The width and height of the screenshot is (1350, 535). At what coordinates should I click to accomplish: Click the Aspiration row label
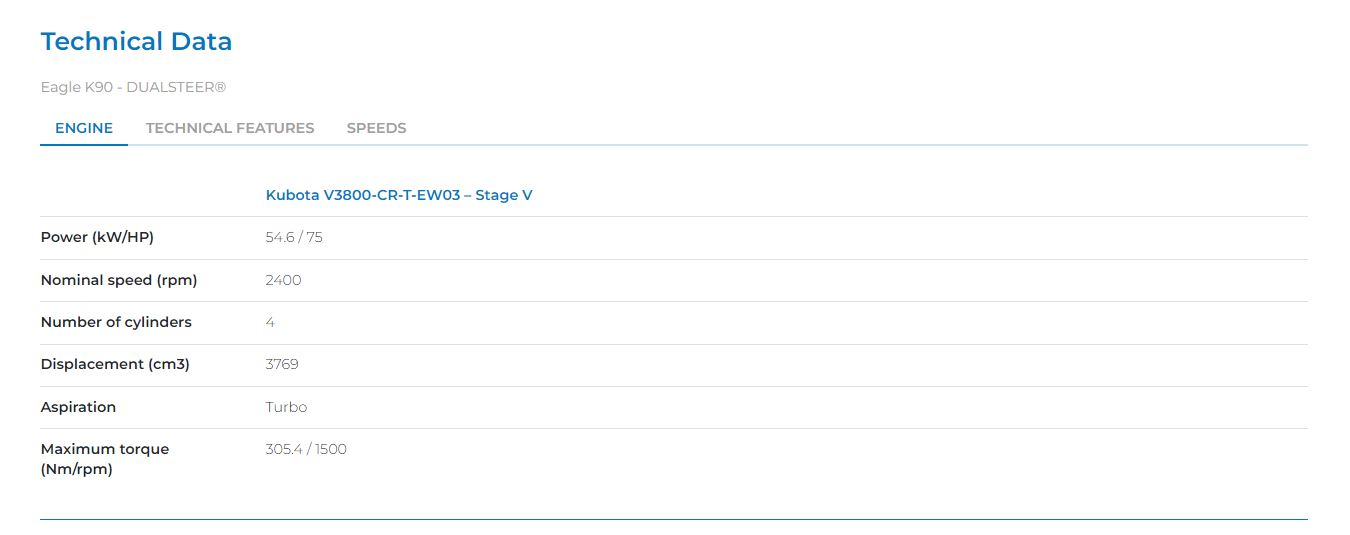pos(78,407)
